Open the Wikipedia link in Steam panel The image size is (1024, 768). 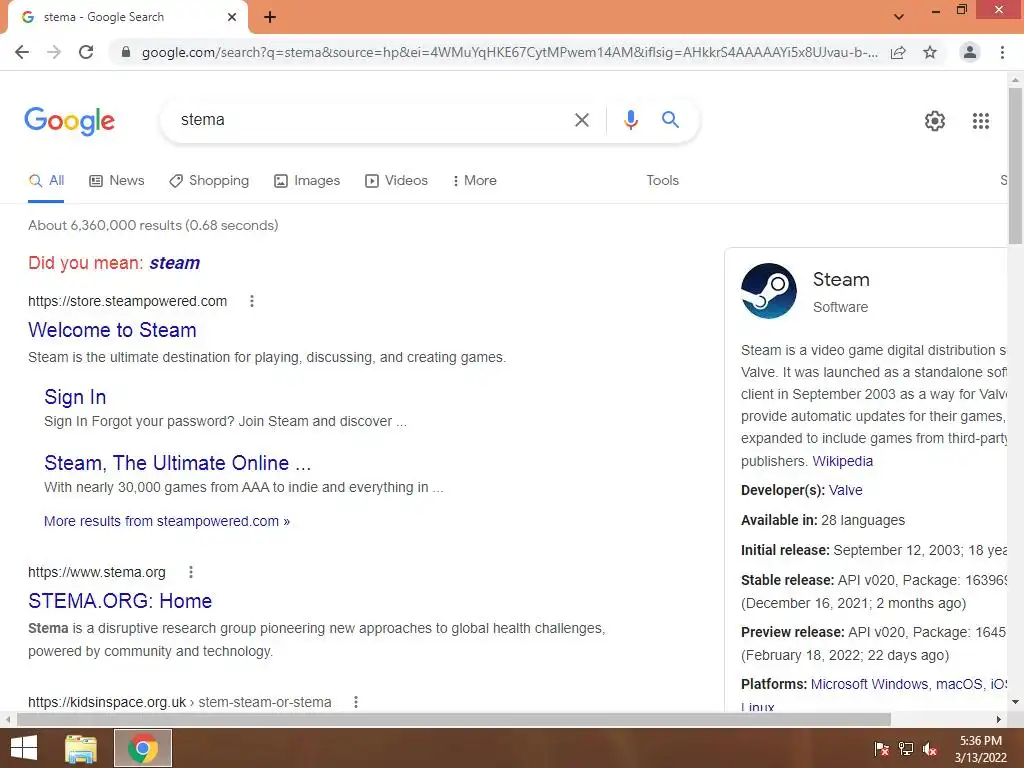842,461
